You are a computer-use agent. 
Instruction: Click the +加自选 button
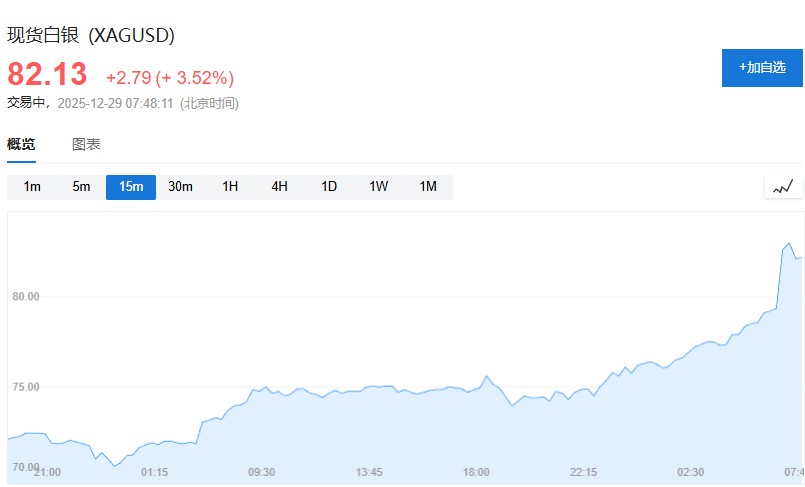762,67
